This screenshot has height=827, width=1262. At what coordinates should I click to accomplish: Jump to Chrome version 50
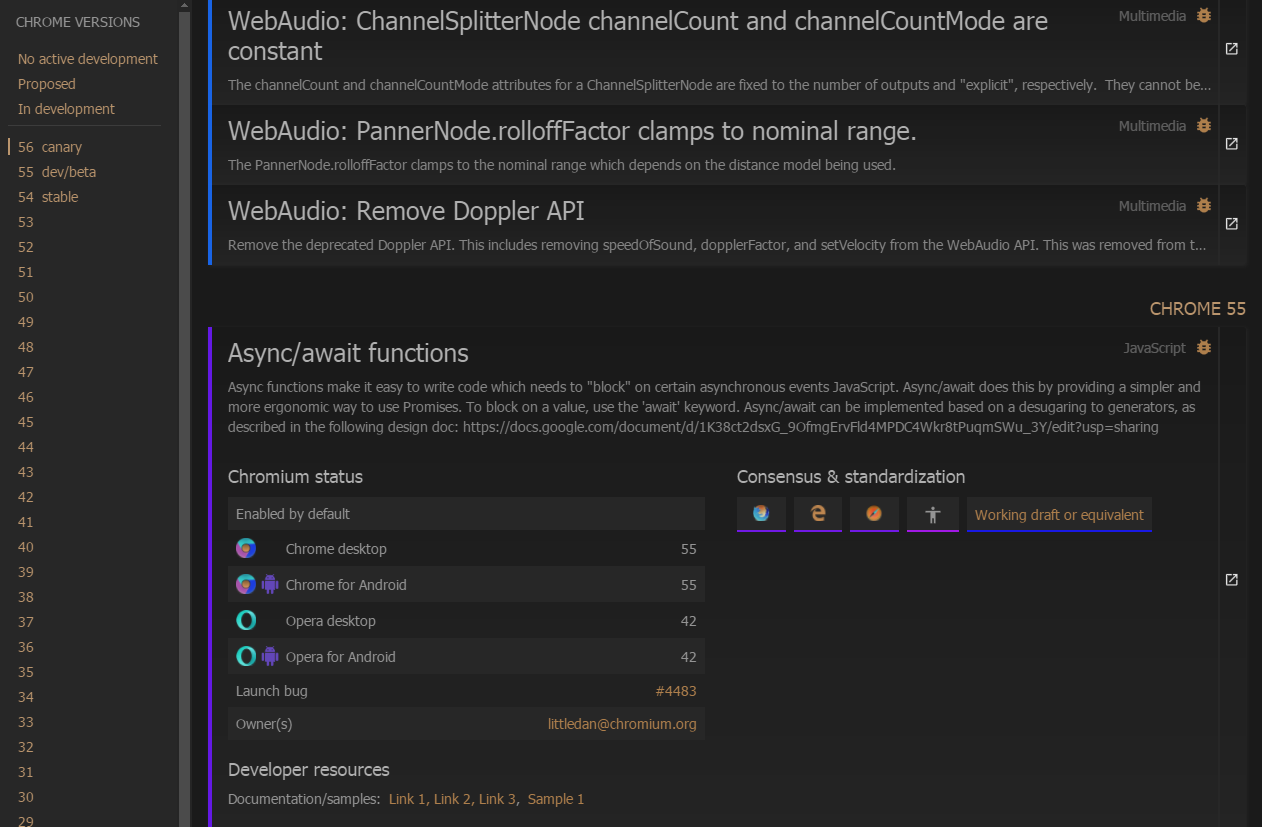[x=26, y=297]
